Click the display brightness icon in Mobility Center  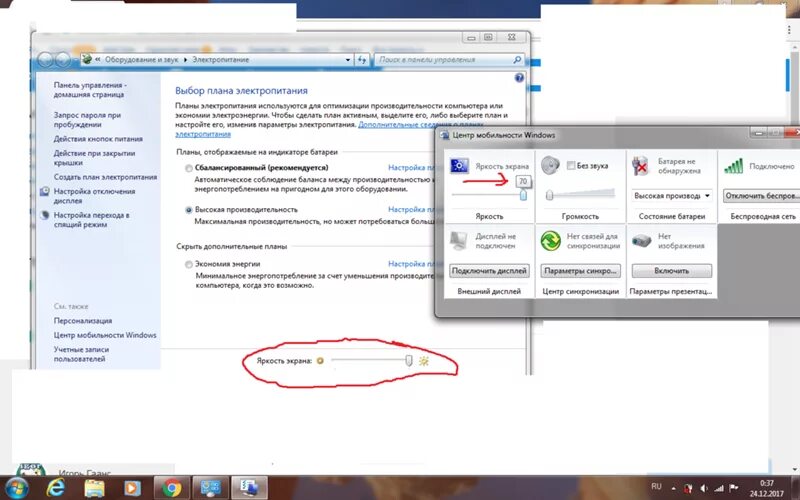[x=459, y=166]
